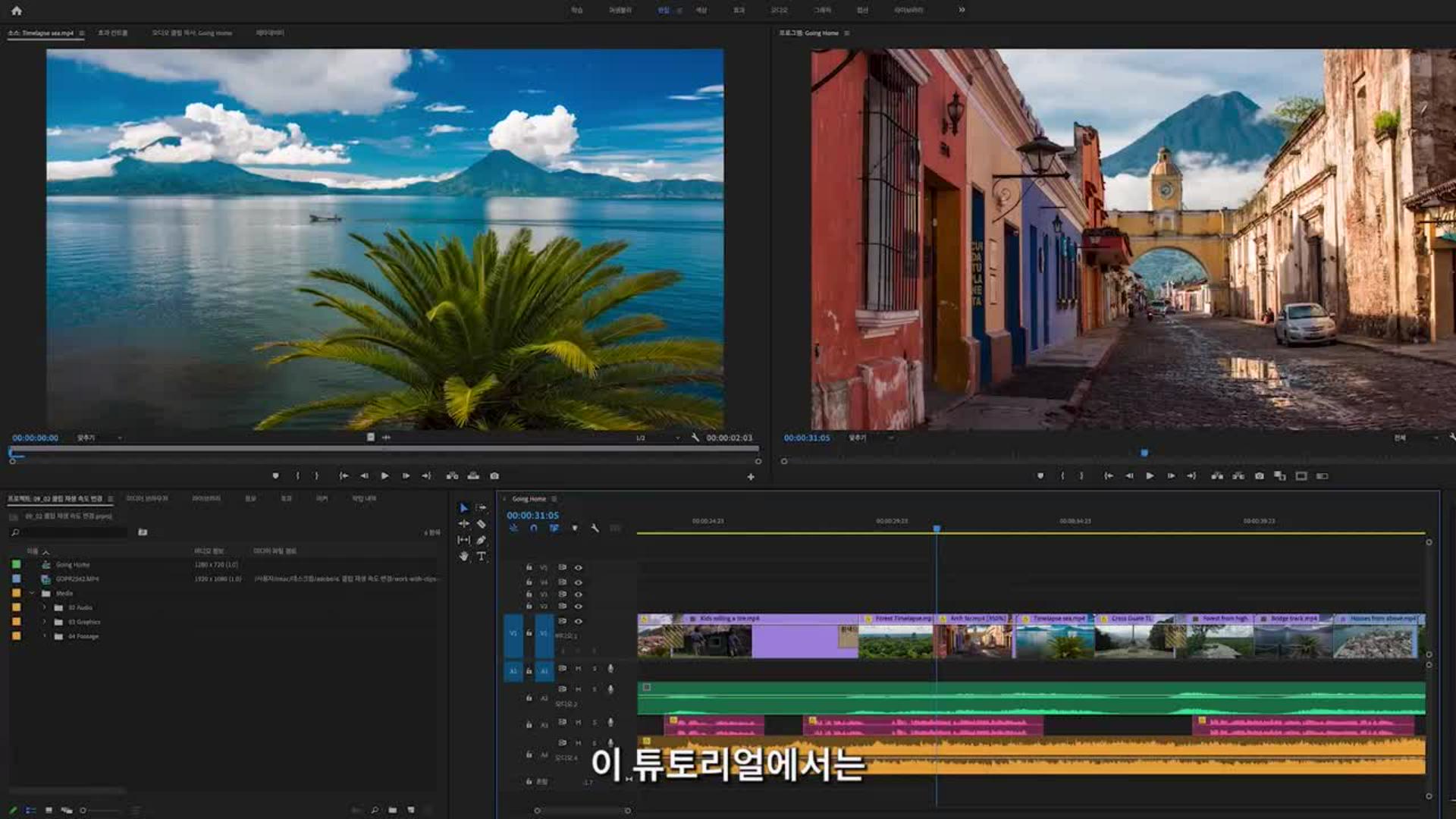Toggle lock on audio track A2

529,698
